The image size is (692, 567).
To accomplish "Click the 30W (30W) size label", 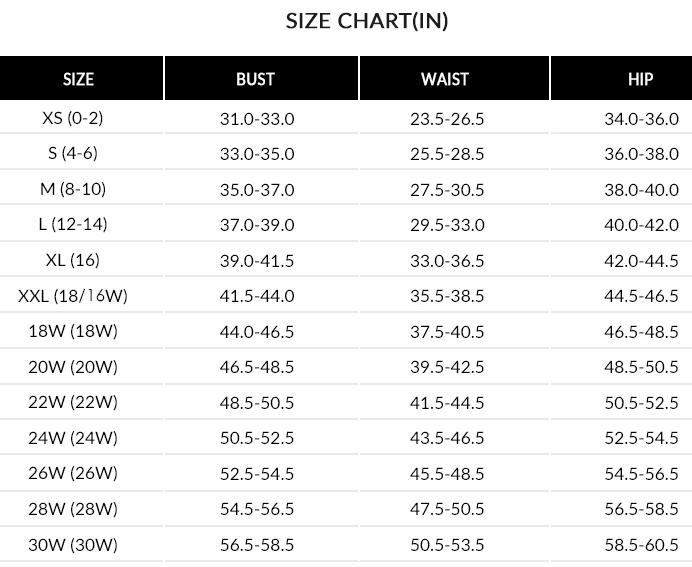I will [73, 545].
